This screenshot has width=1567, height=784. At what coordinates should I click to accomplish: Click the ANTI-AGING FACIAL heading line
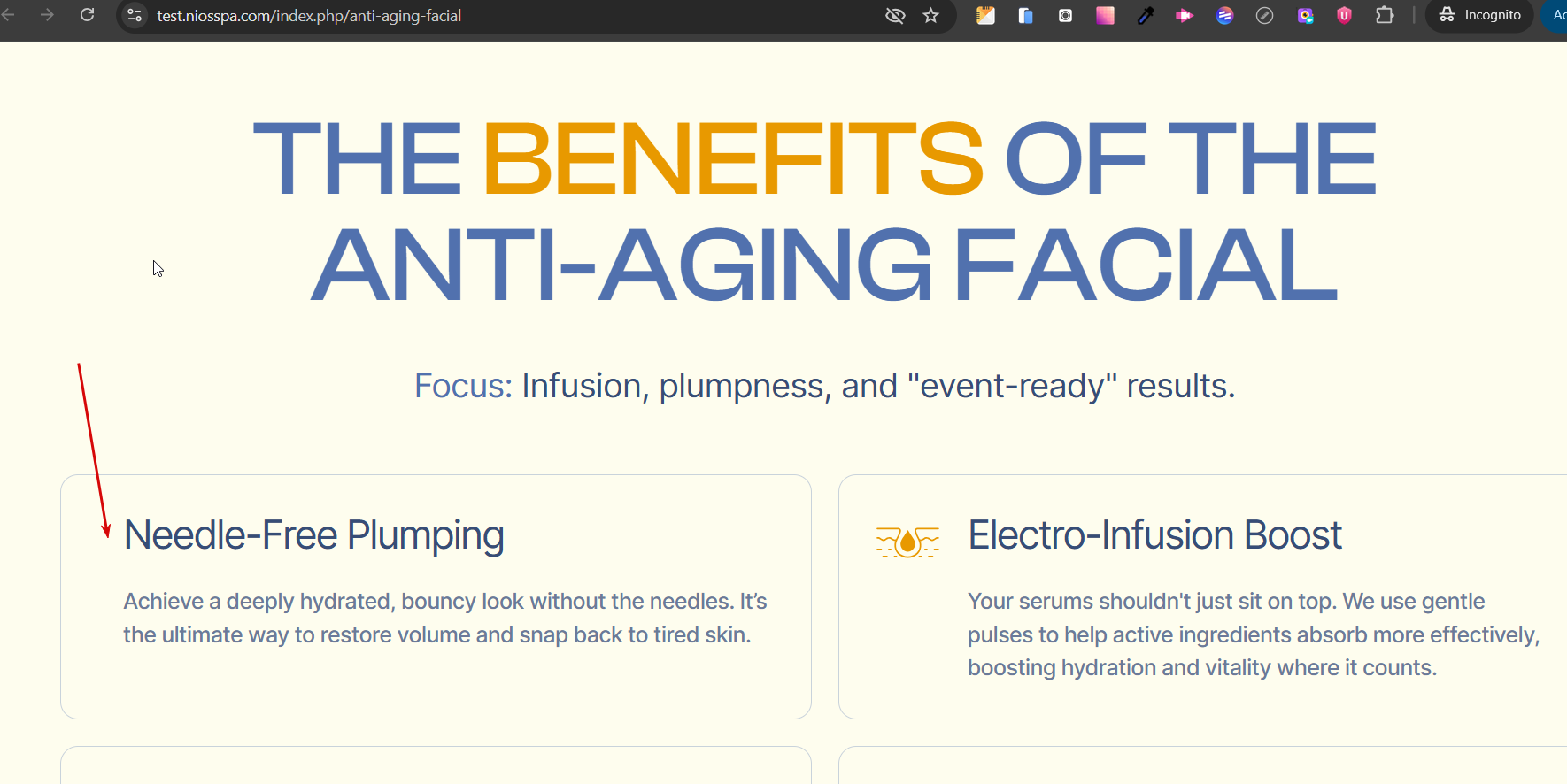[x=824, y=264]
